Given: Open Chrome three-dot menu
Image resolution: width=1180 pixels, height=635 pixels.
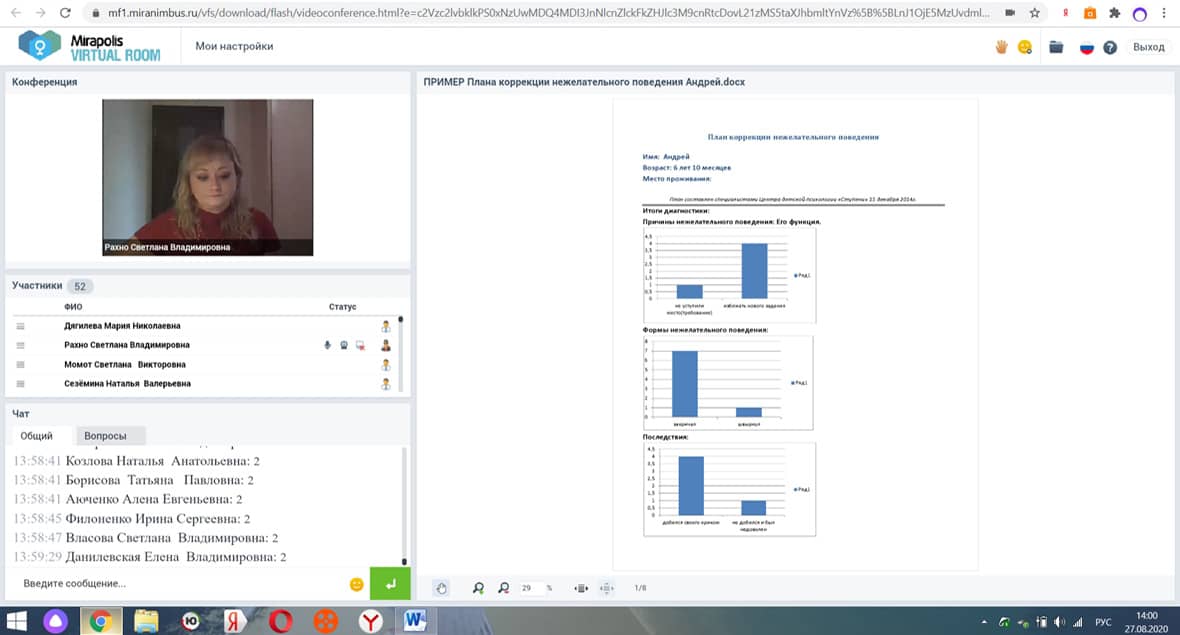Looking at the screenshot, I should point(1163,13).
